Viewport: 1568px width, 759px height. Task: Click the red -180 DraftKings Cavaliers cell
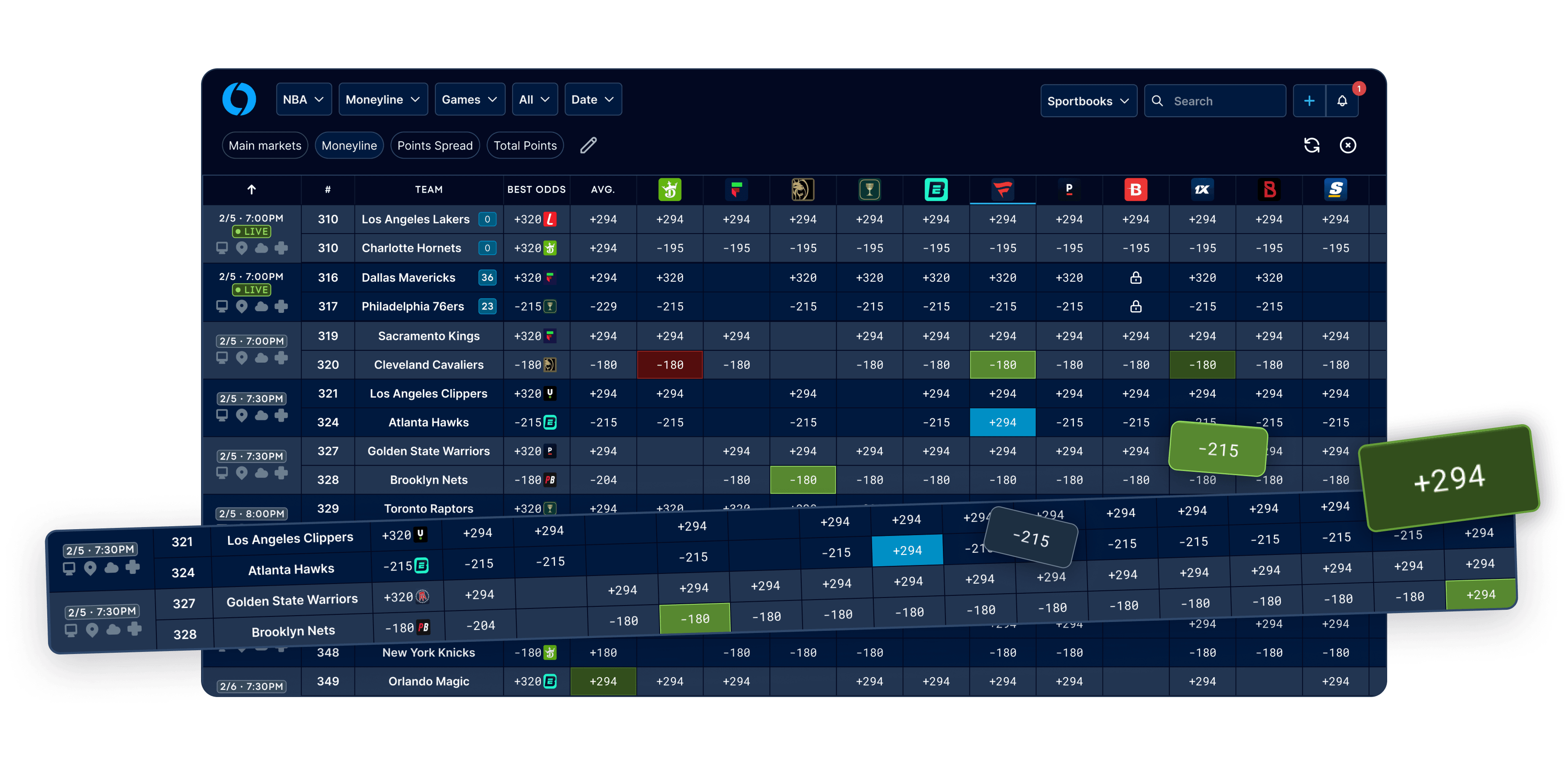click(x=670, y=365)
